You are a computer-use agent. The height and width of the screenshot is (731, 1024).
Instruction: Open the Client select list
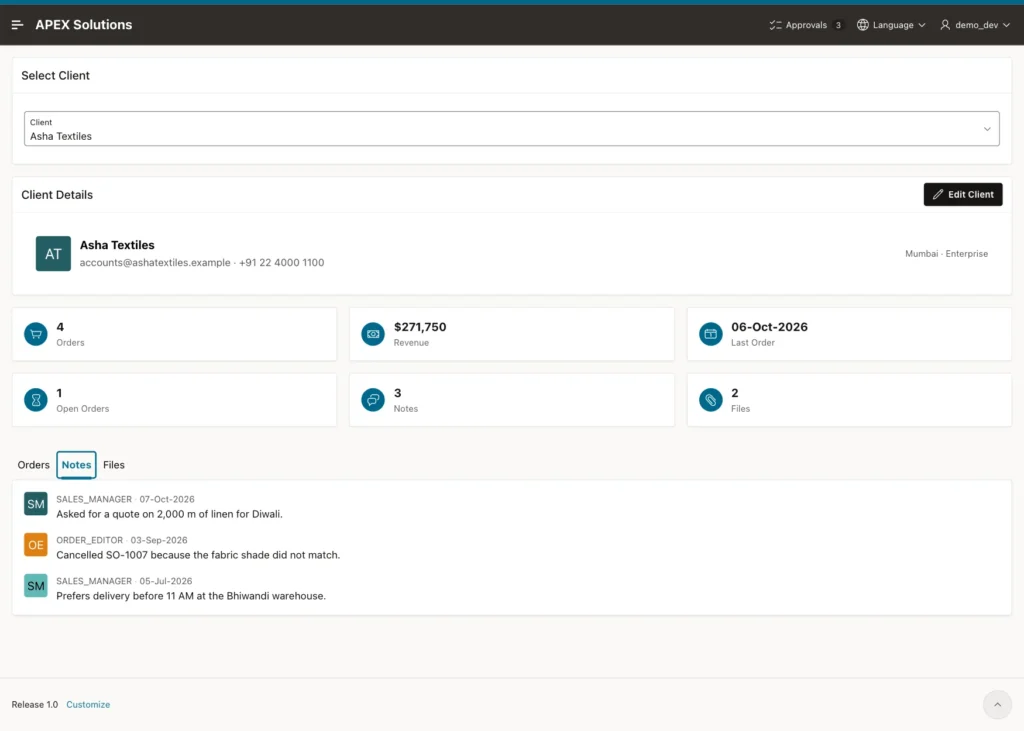pos(512,129)
